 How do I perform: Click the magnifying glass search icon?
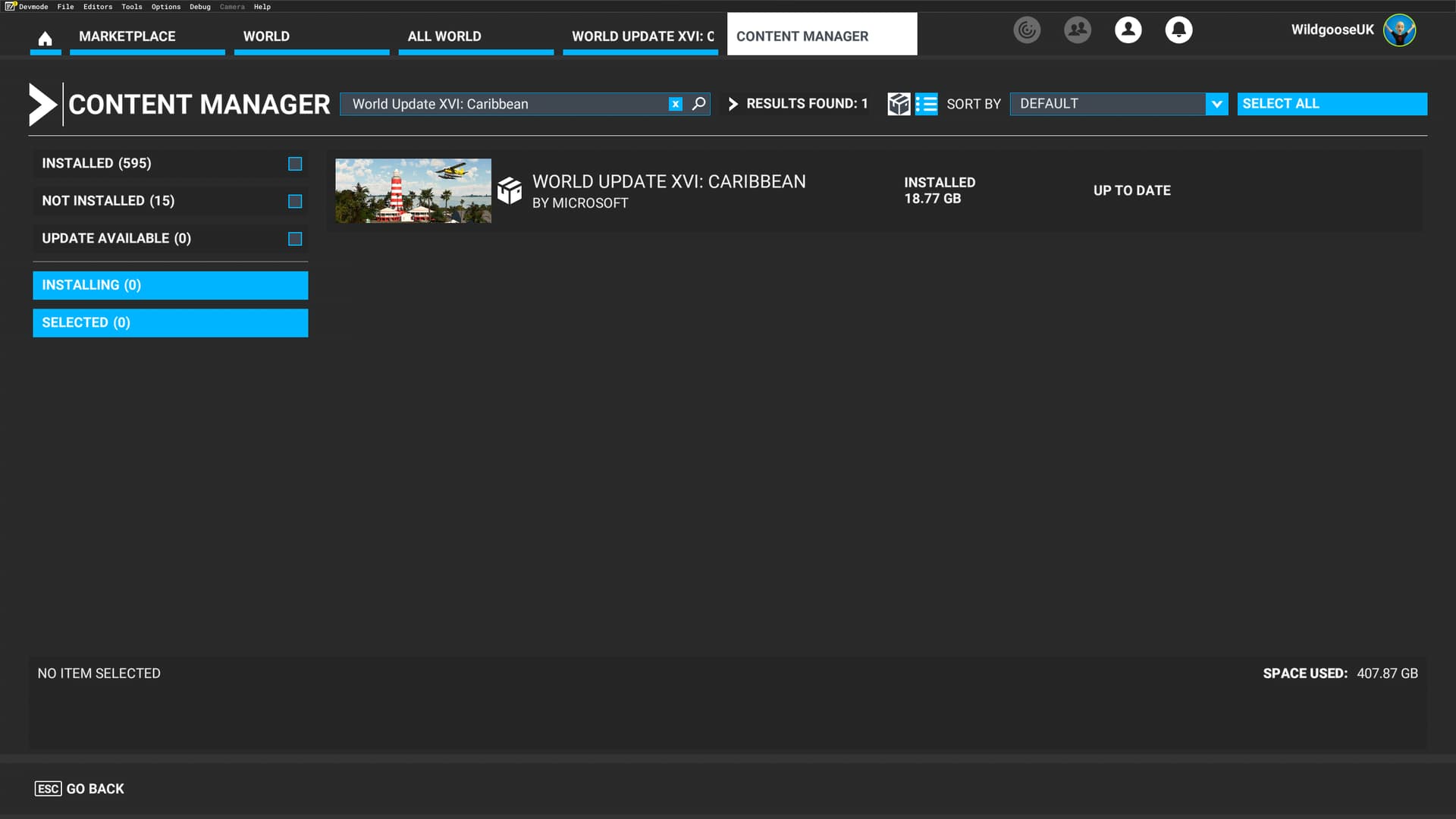pyautogui.click(x=698, y=104)
